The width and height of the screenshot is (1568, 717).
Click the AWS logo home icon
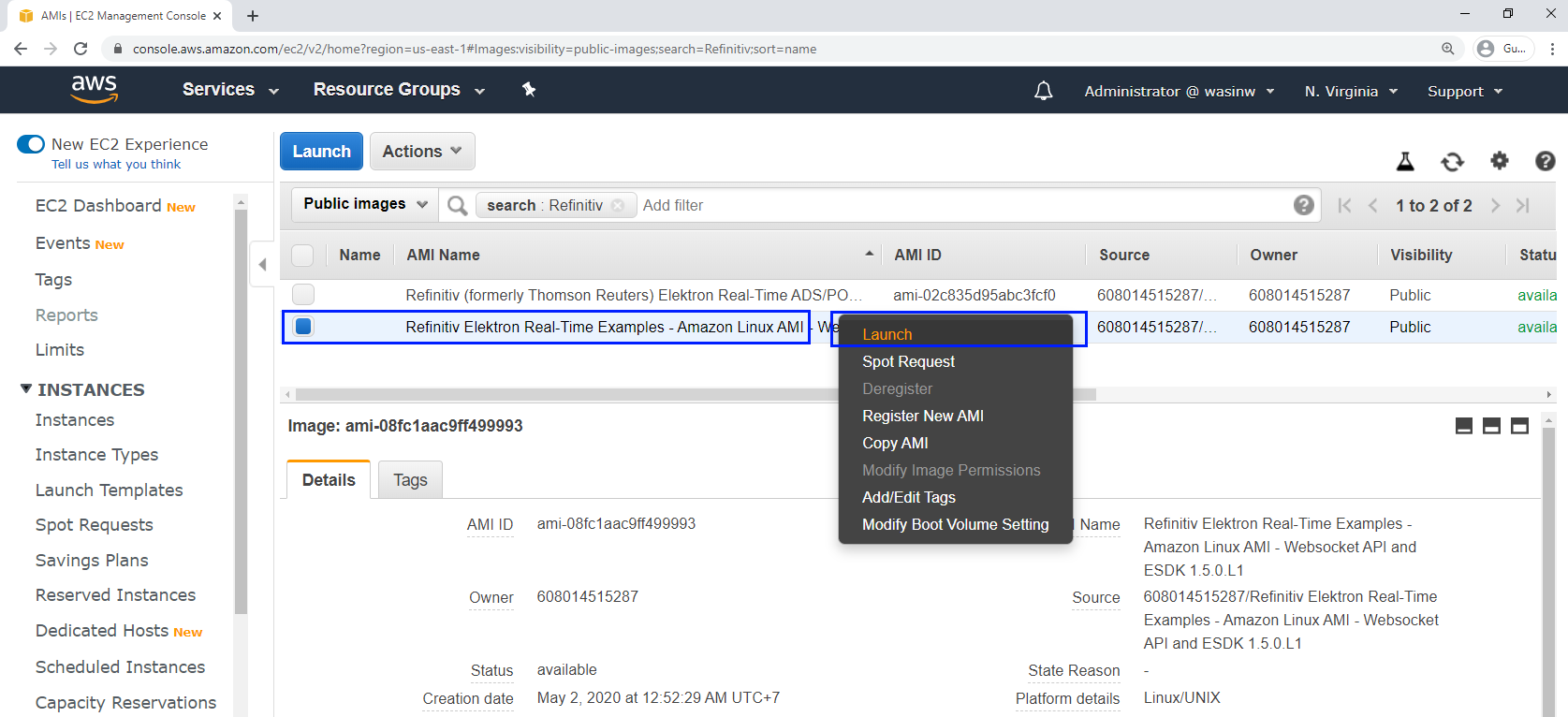[x=94, y=90]
